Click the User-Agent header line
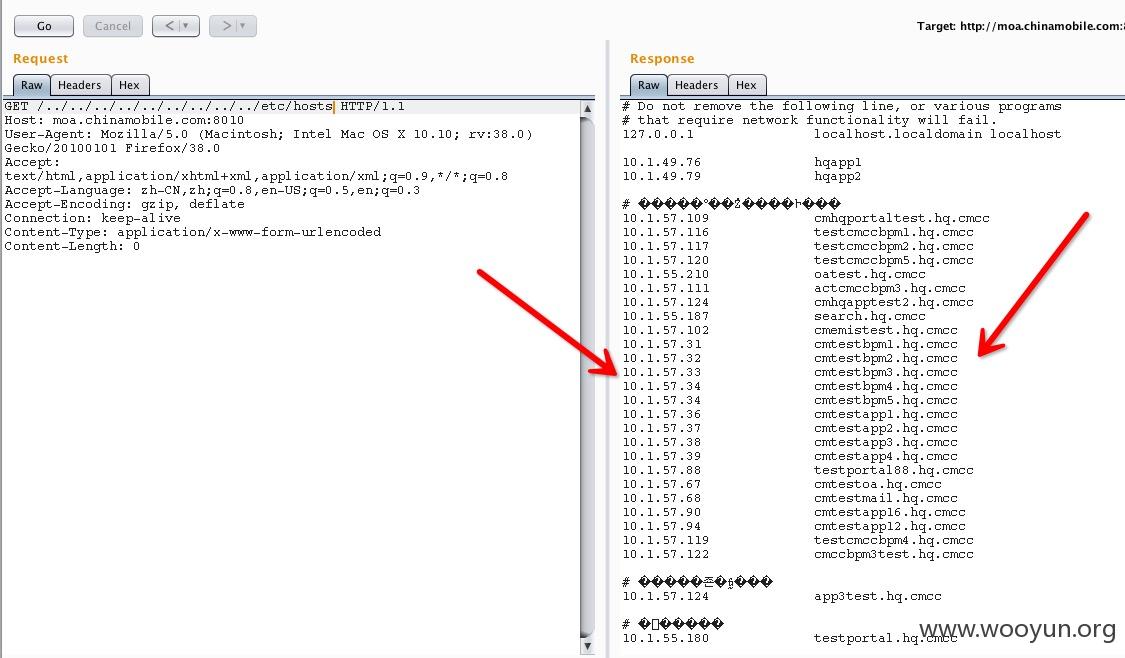 point(269,141)
